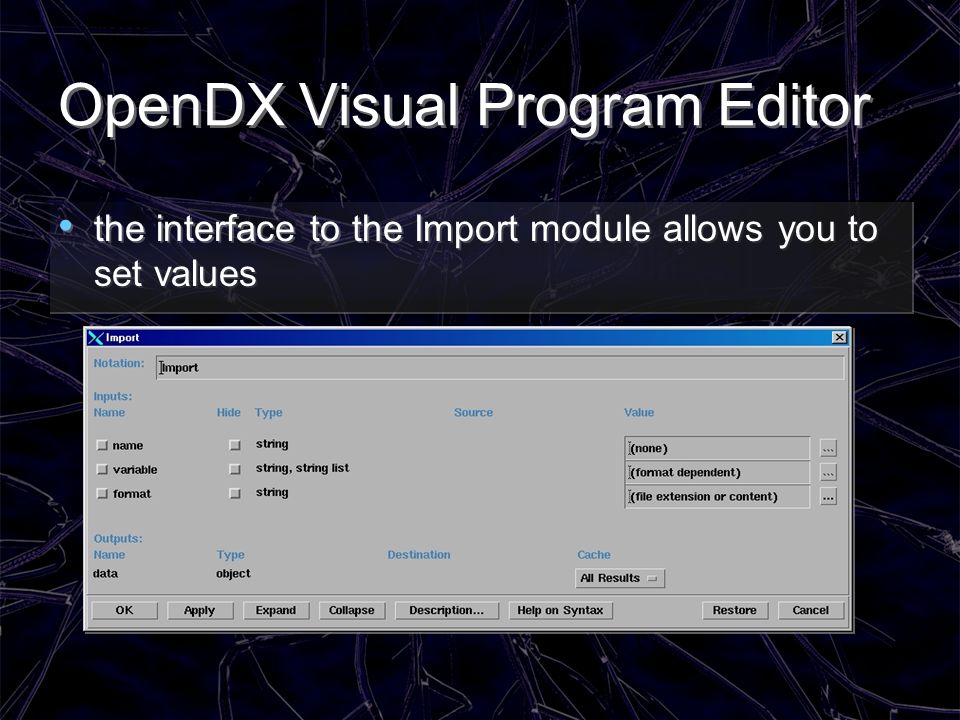Open the ellipsis button for variable value

(828, 473)
